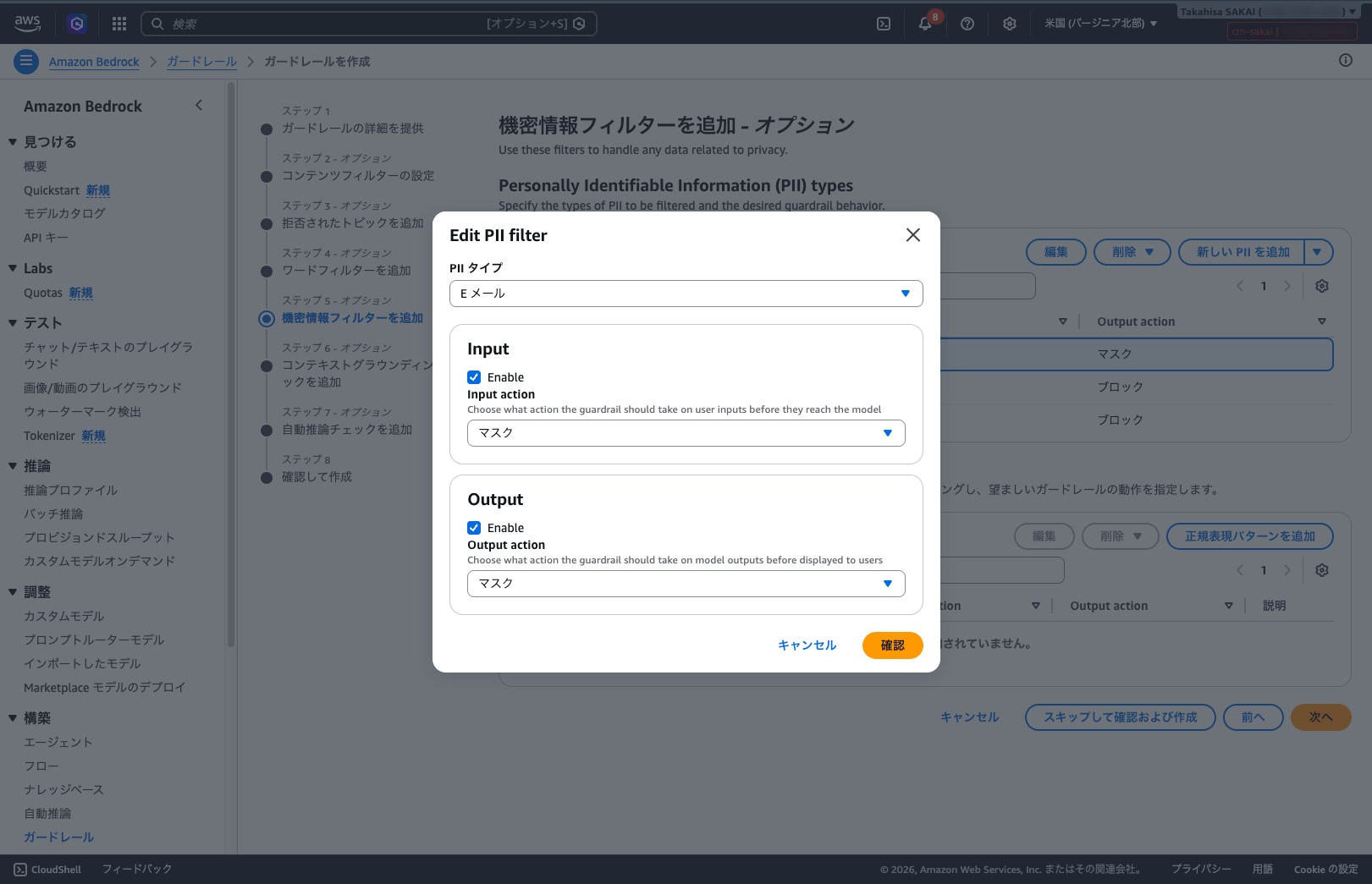
Task: Collapse the 見つける sidebar section
Action: tap(13, 142)
